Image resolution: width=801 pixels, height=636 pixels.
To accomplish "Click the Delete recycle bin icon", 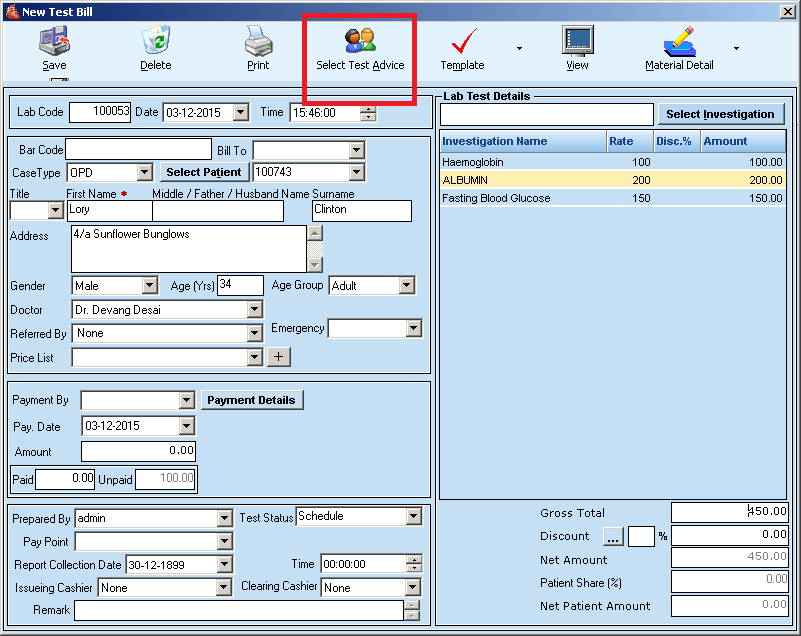I will (155, 43).
